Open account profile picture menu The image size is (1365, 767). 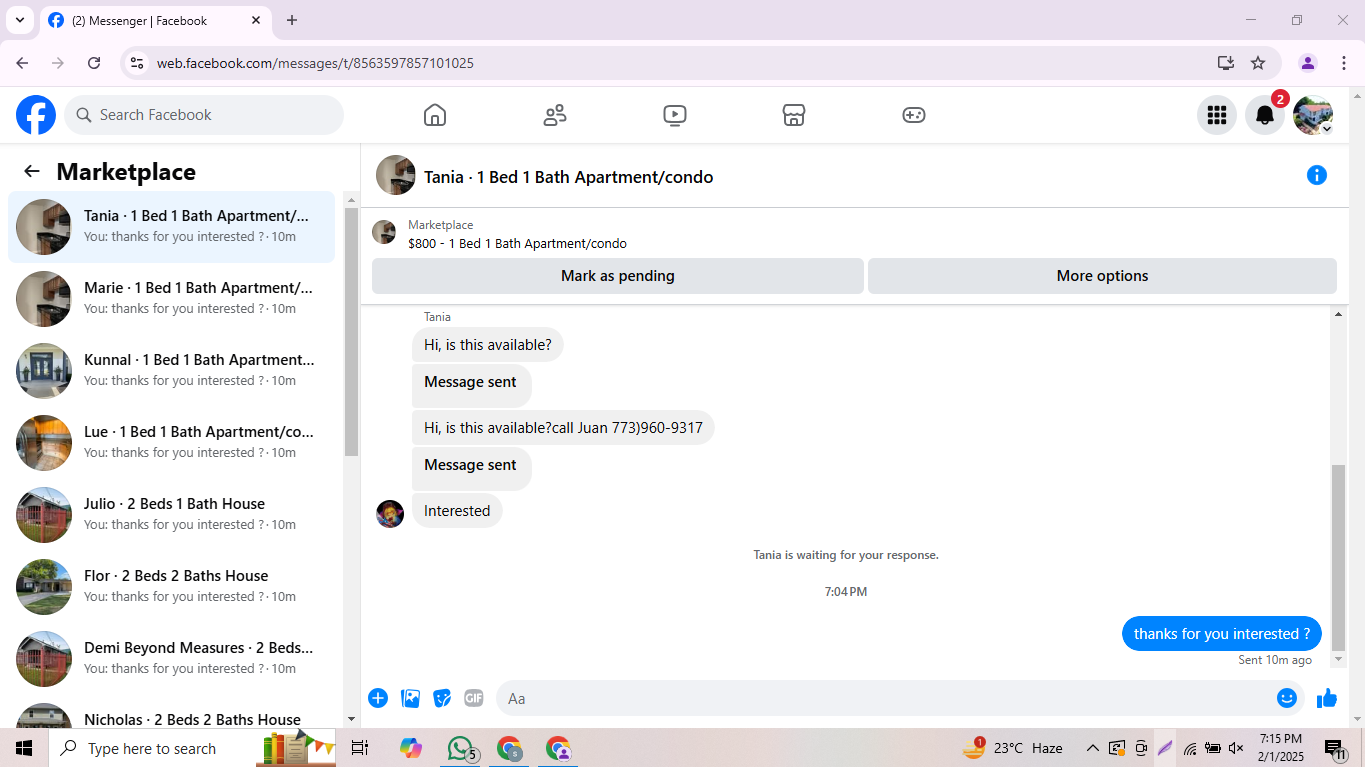coord(1313,115)
